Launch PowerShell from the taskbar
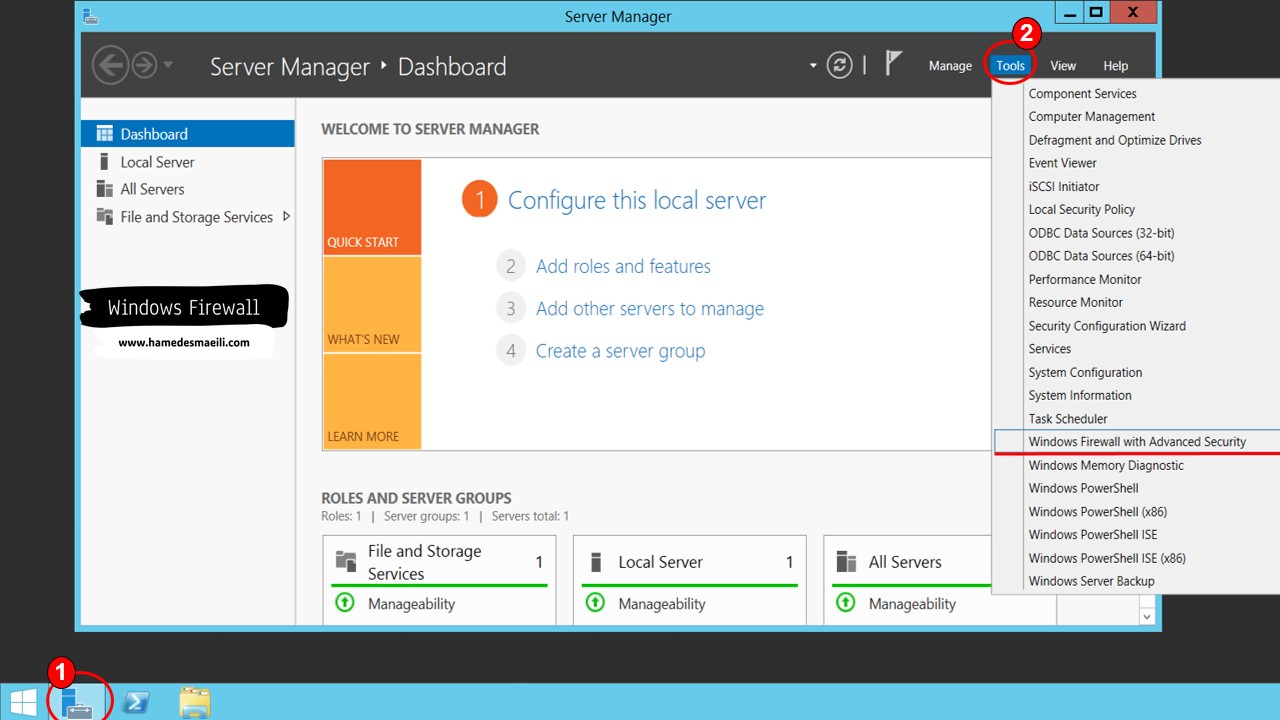This screenshot has width=1280, height=720. click(x=136, y=703)
